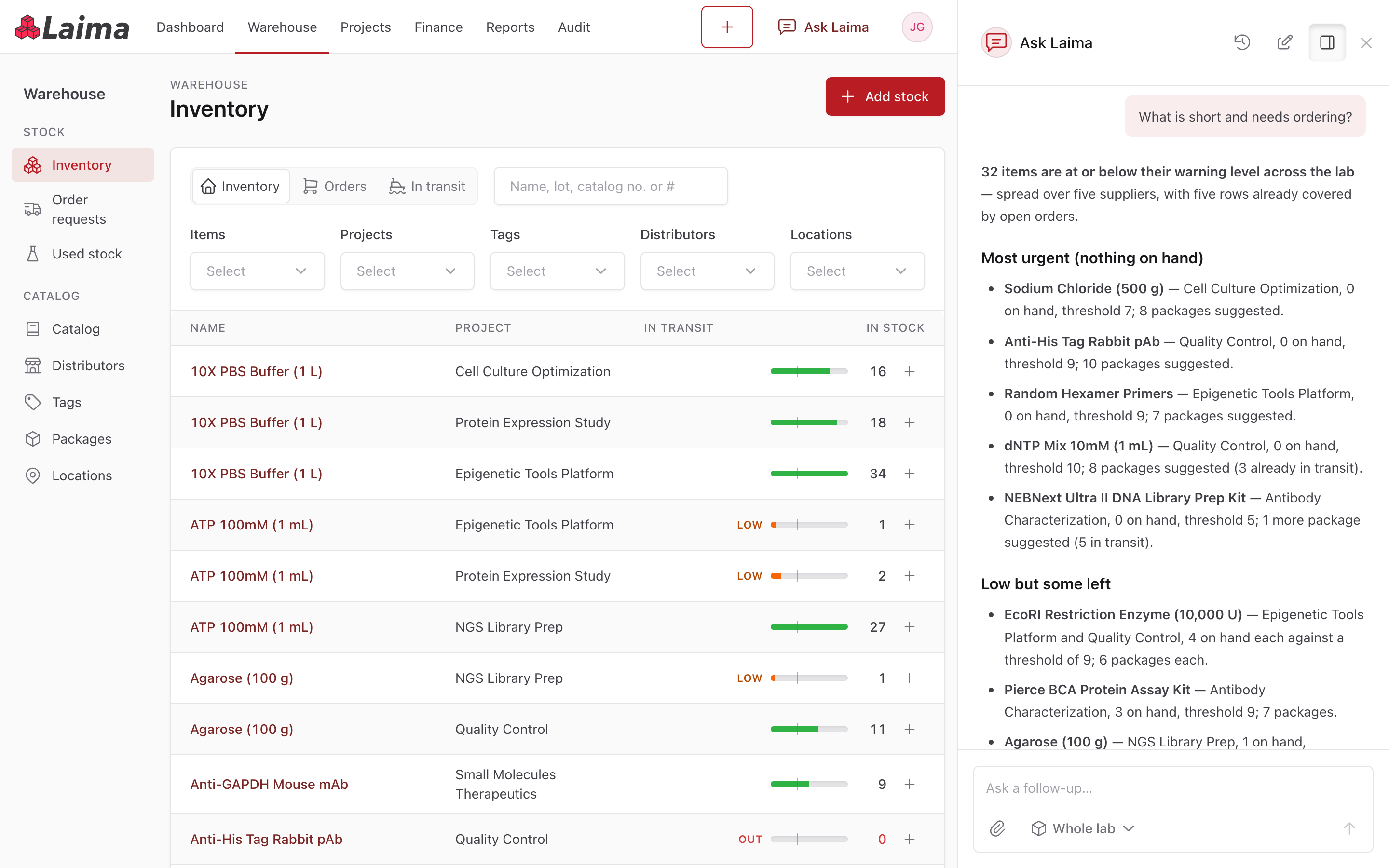Add stock to the Anti-His Tag Rabbit pAb row
This screenshot has width=1389, height=868.
point(909,839)
